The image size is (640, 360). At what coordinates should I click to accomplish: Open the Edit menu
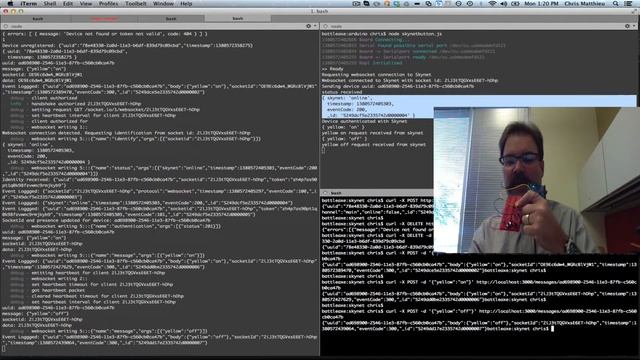(x=68, y=4)
